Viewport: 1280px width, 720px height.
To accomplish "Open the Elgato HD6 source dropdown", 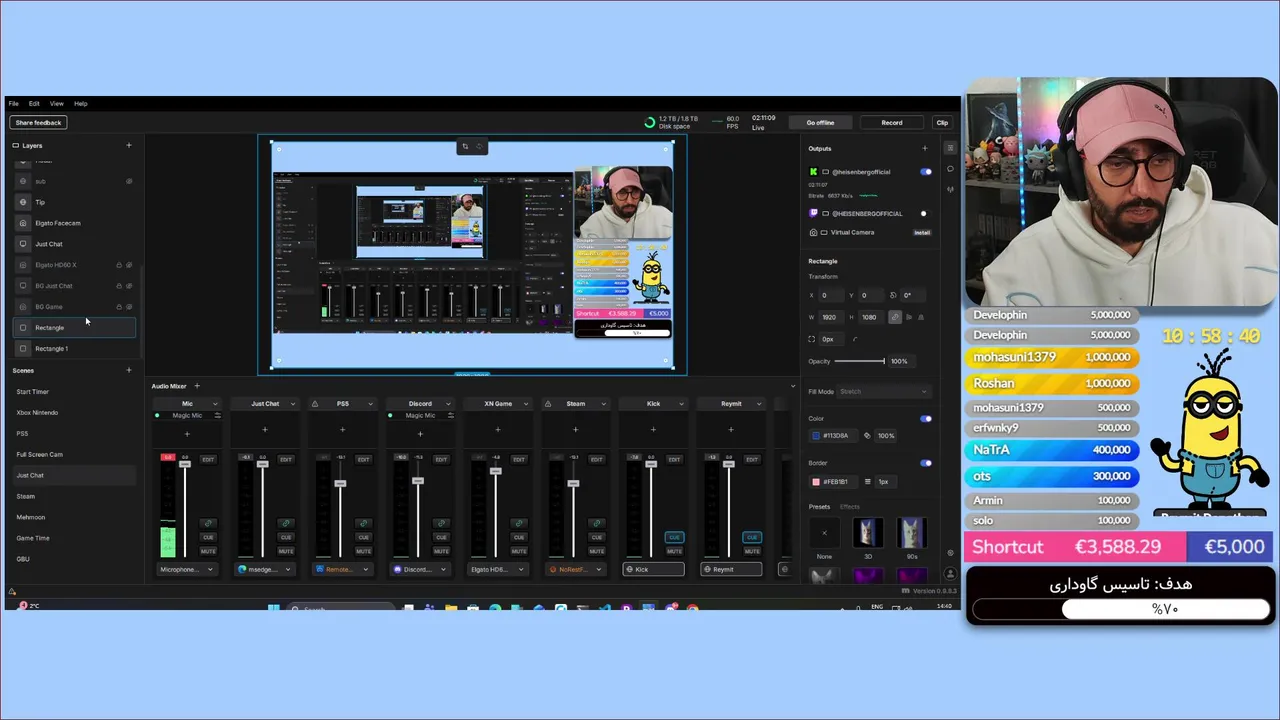I will click(498, 569).
